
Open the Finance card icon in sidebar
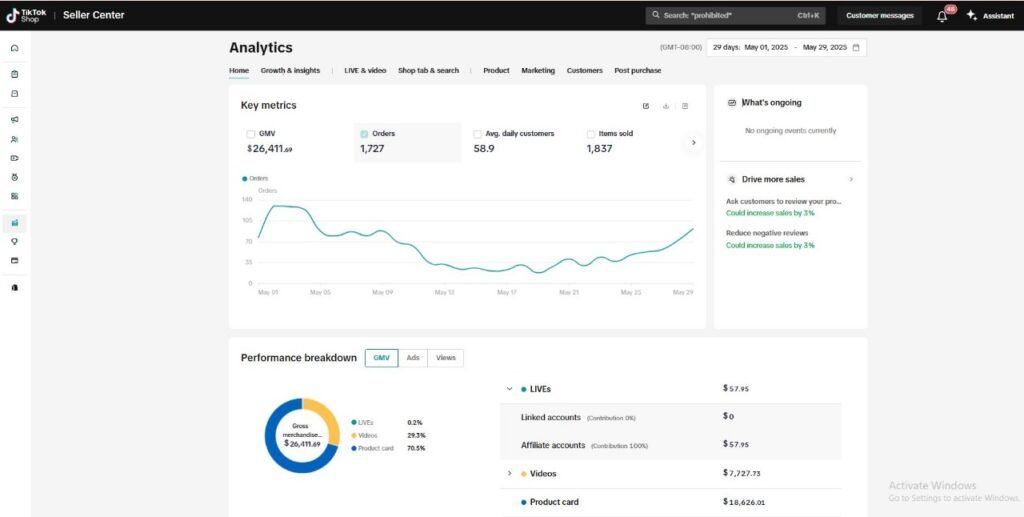[15, 260]
